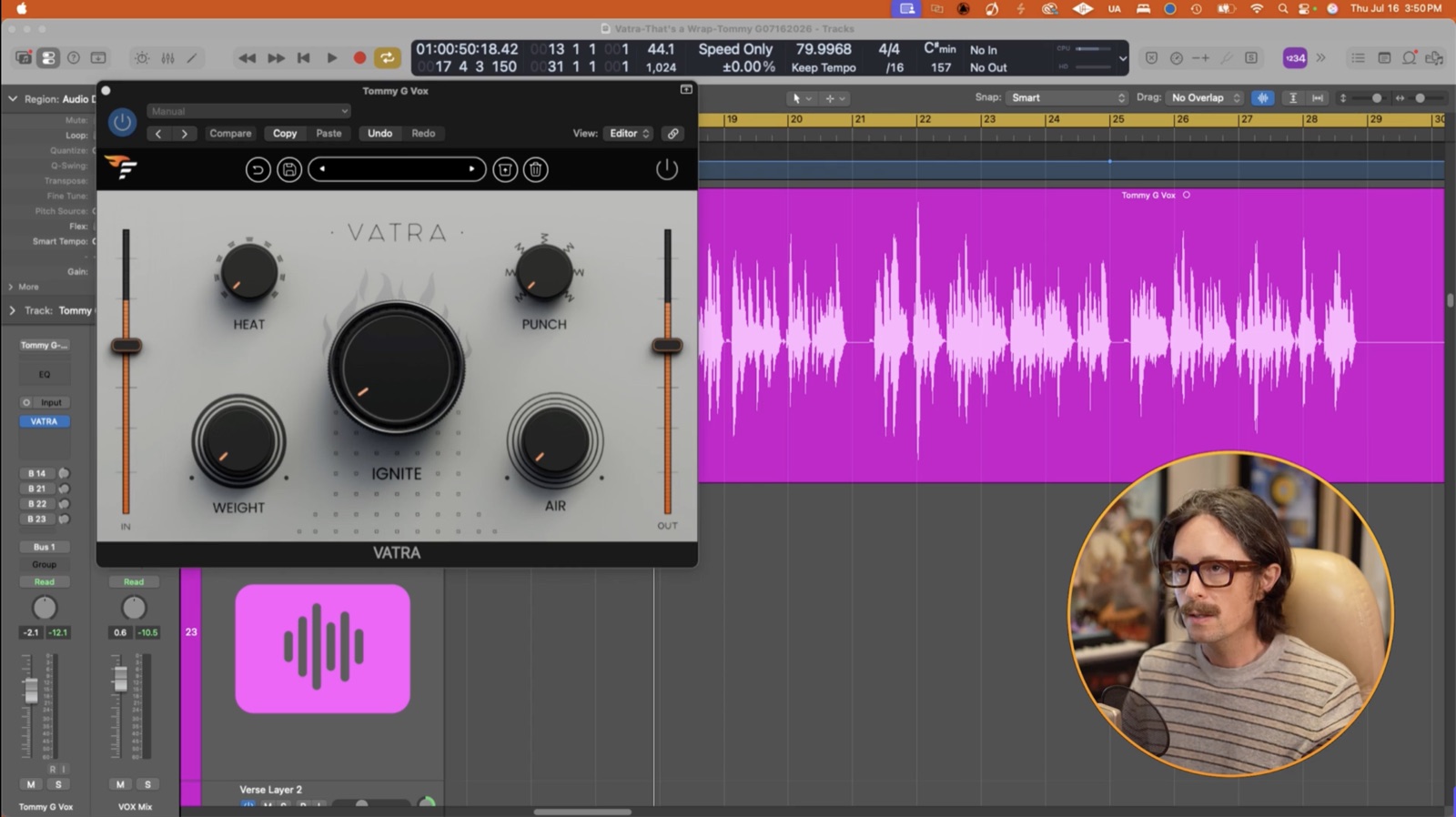Image resolution: width=1456 pixels, height=817 pixels.
Task: Click the VATRA preset browser right arrow
Action: 471,169
